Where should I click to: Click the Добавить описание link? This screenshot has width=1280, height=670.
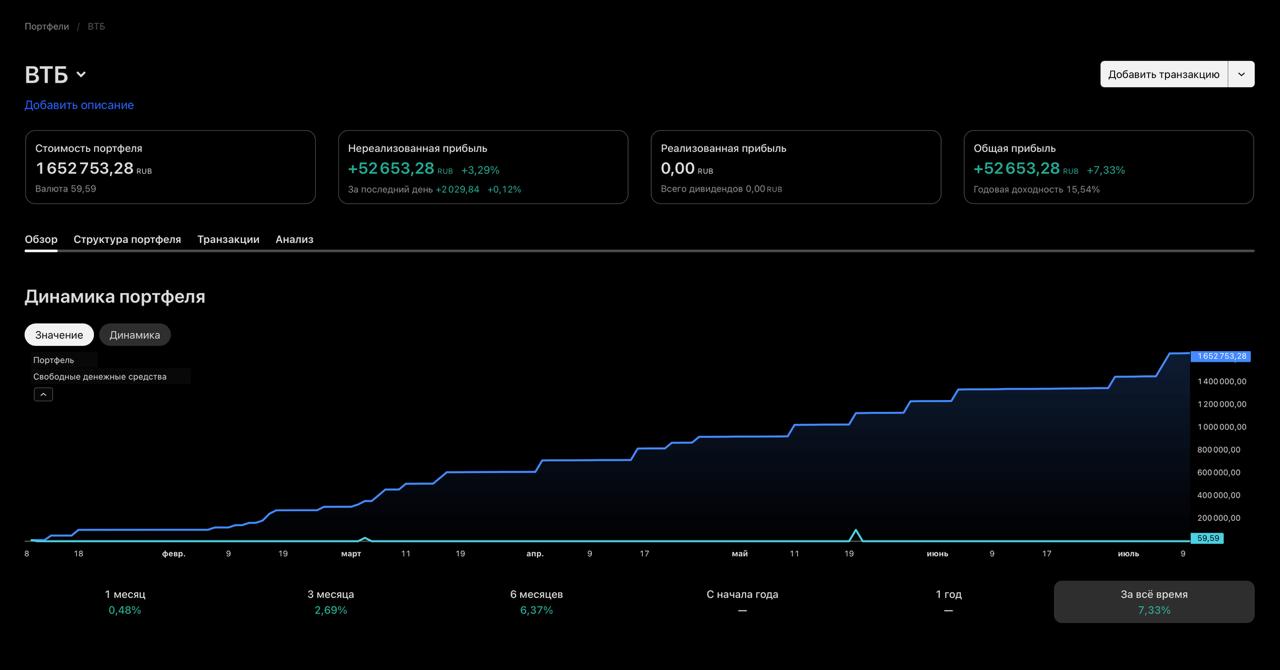[x=79, y=105]
